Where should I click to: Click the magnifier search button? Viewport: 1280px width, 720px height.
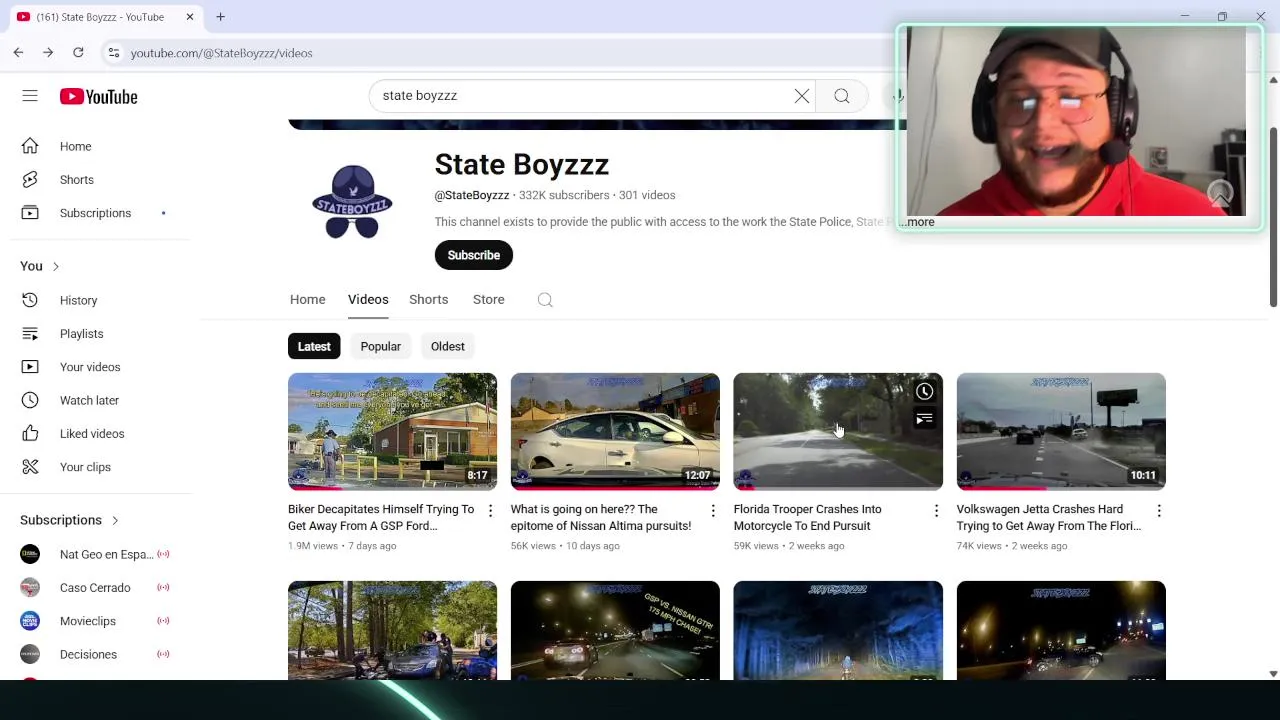(842, 96)
